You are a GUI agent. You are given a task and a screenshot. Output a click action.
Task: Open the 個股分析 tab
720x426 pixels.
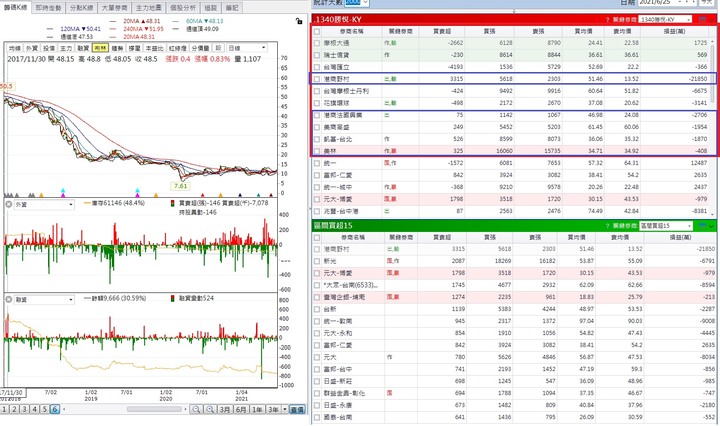pyautogui.click(x=183, y=7)
